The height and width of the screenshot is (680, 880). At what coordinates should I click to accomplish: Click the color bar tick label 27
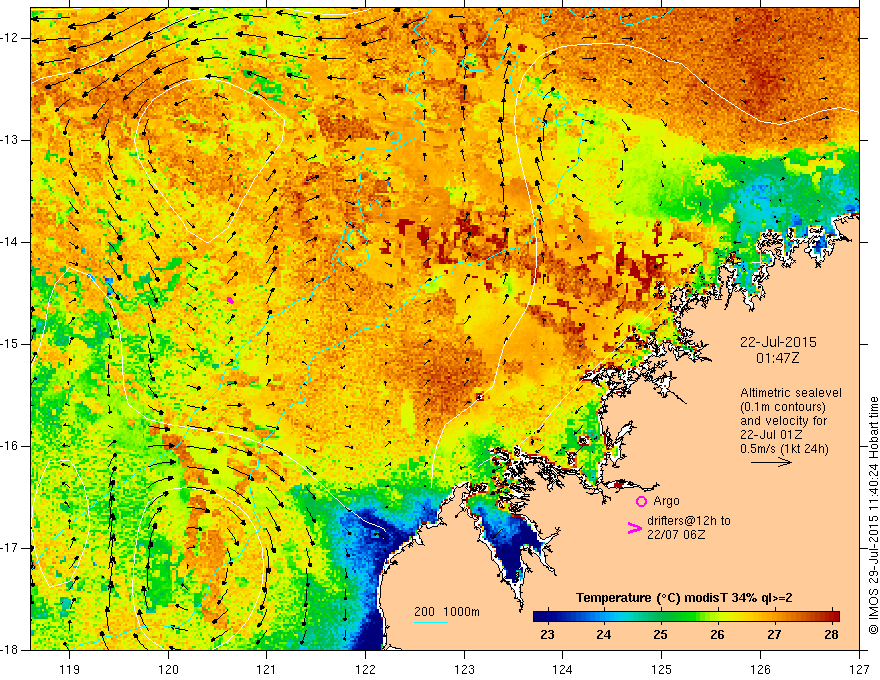(x=774, y=635)
